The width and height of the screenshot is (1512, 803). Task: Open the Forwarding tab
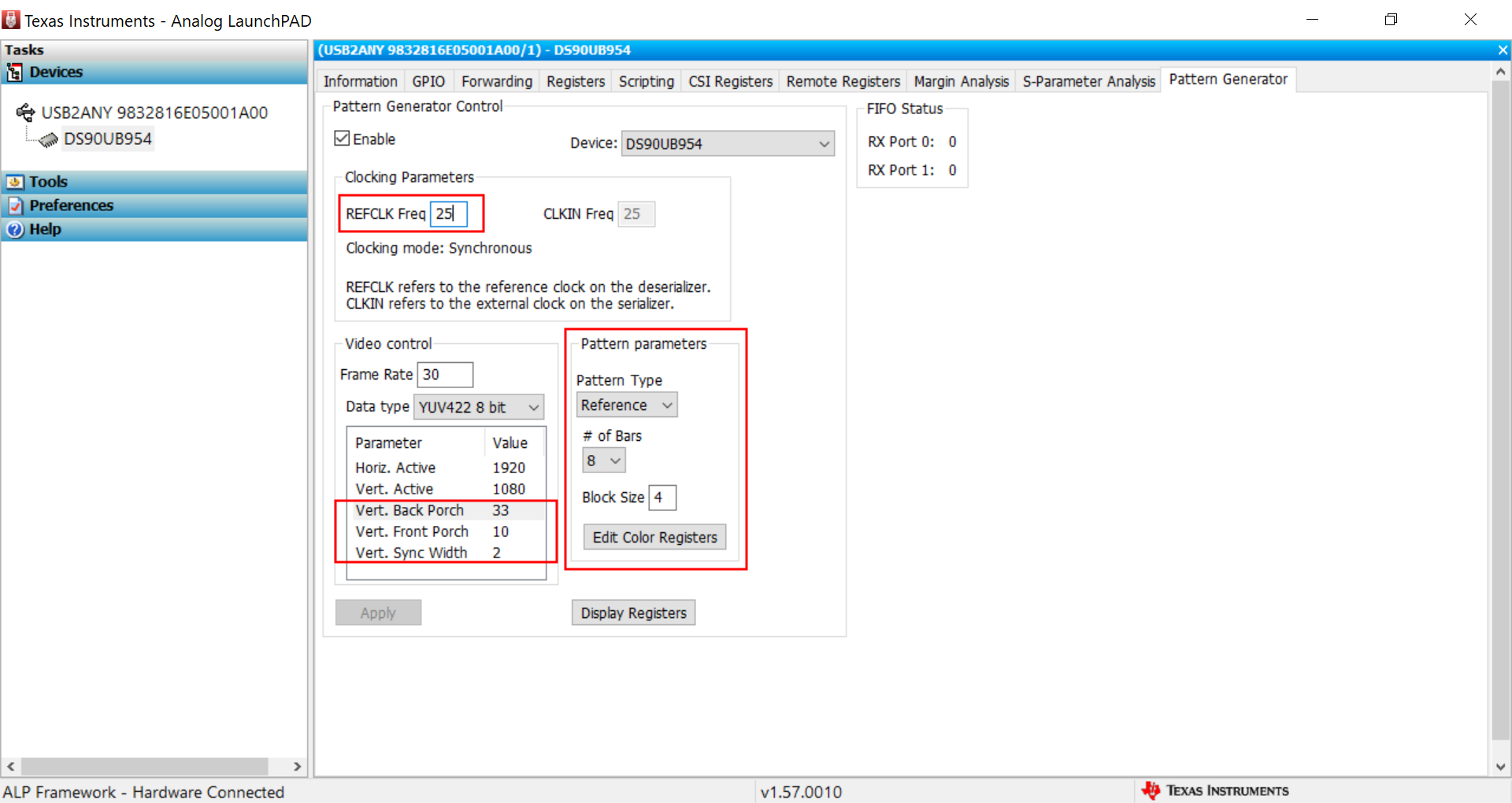(x=497, y=81)
